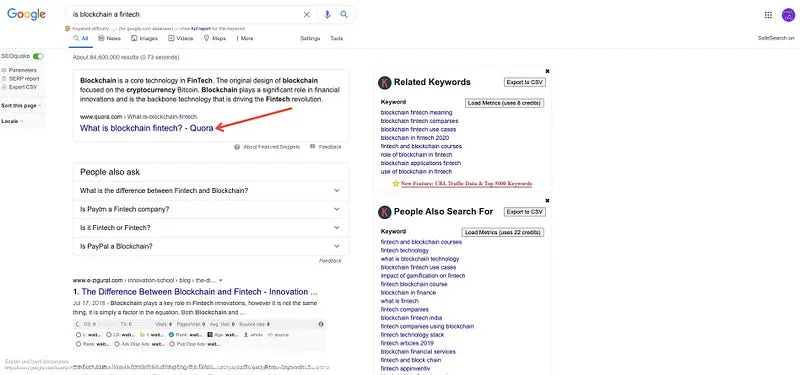Image resolution: width=800 pixels, height=375 pixels.
Task: Click the Export CSV icon in sidebar
Action: coord(4,87)
